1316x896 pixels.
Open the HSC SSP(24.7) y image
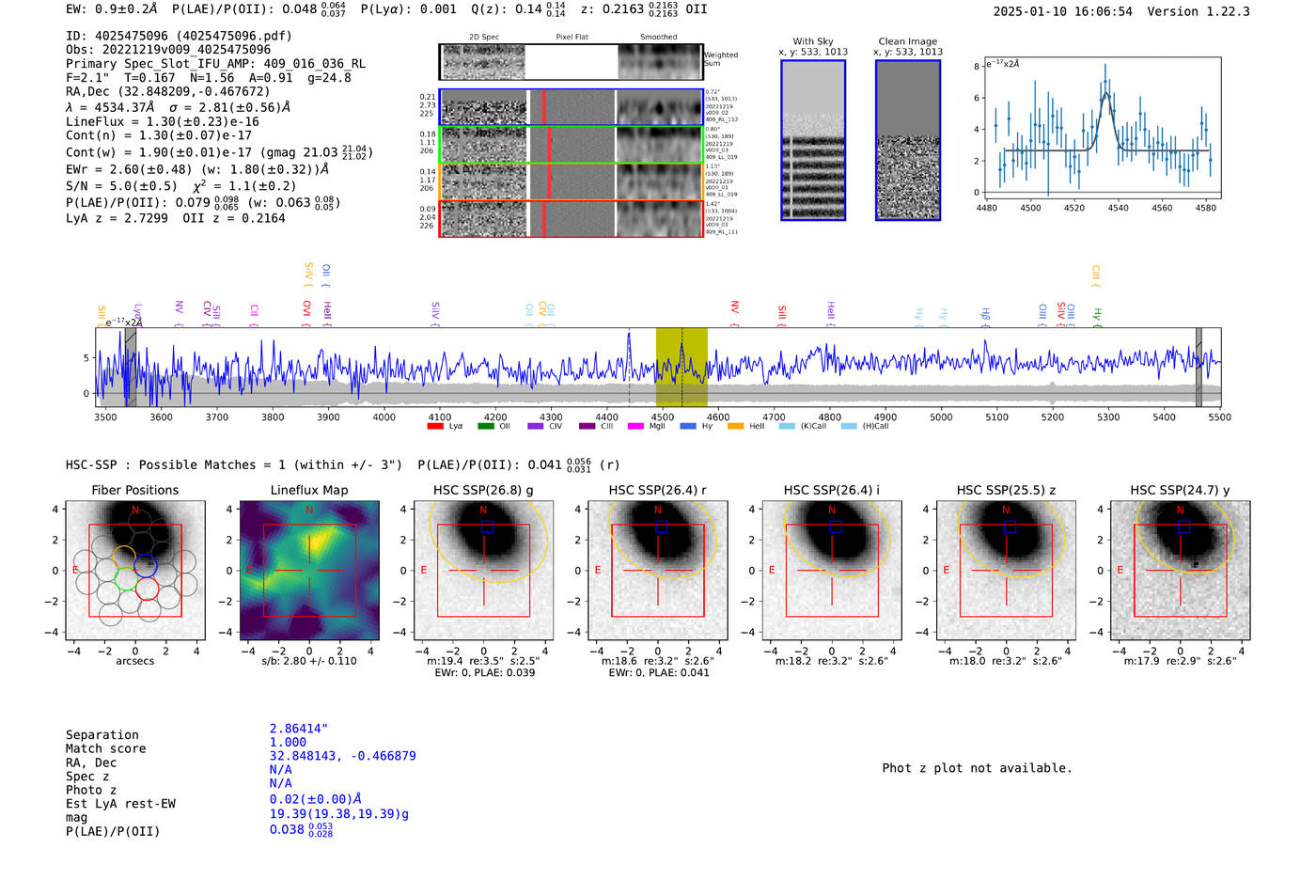tap(1181, 570)
